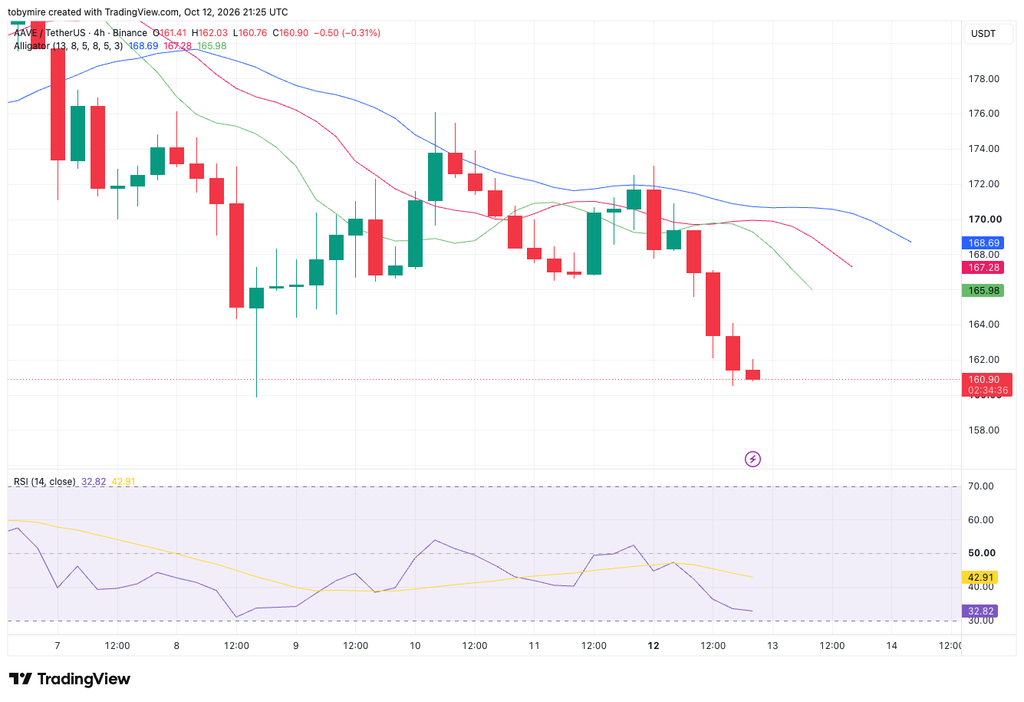This screenshot has height=702, width=1024.
Task: Click the 158.00 price axis tick
Action: (x=984, y=430)
